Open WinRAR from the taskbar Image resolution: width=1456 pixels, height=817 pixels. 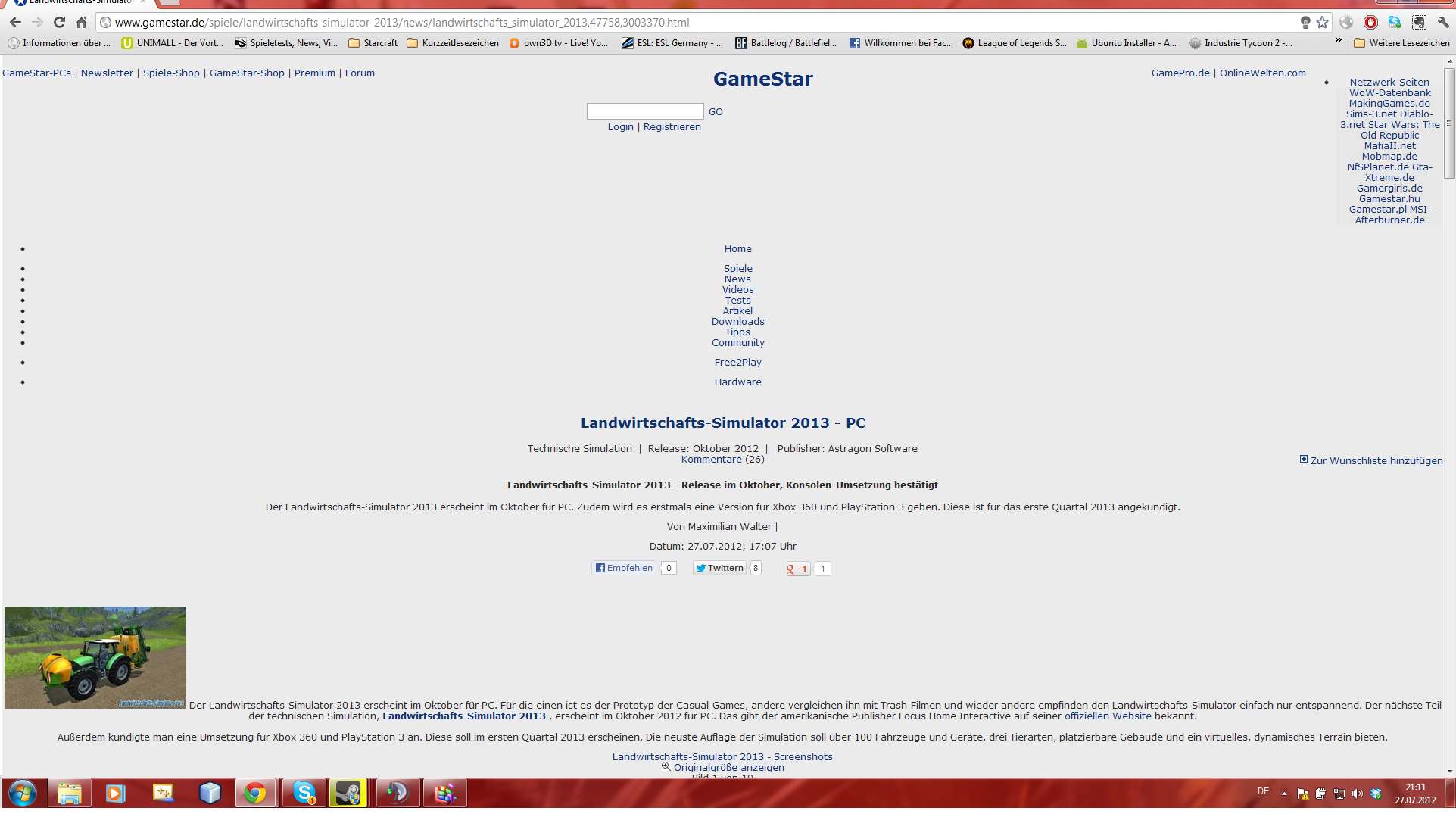tap(444, 794)
